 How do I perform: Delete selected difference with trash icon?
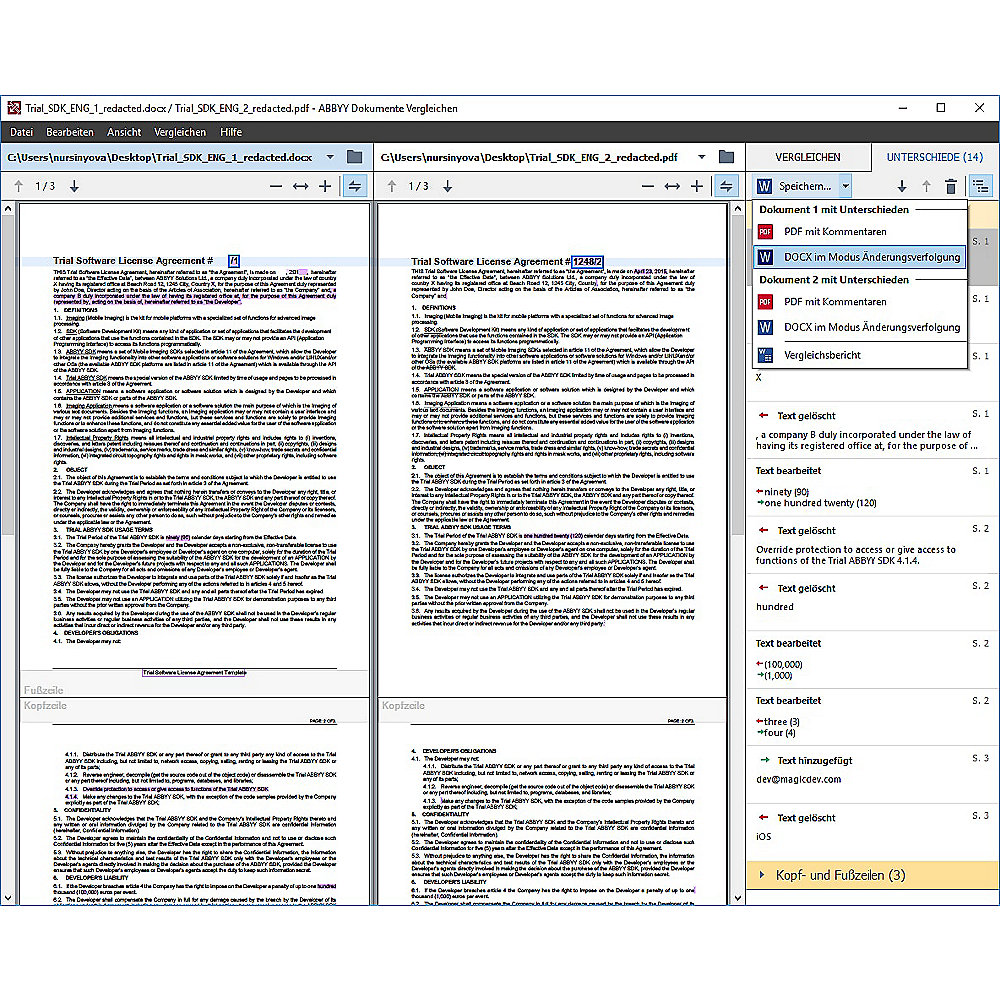(x=950, y=186)
